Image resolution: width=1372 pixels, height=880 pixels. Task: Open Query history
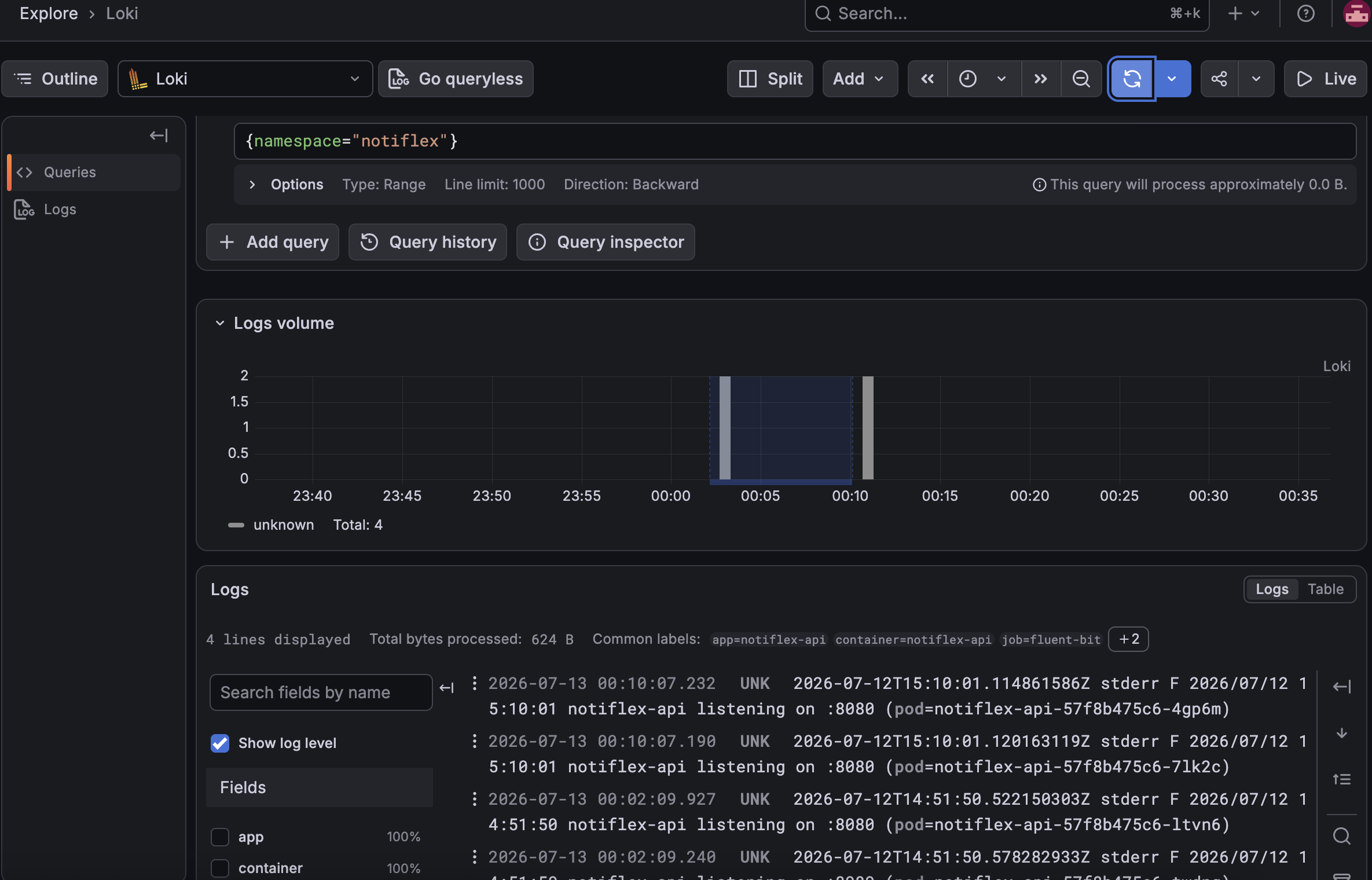tap(428, 242)
